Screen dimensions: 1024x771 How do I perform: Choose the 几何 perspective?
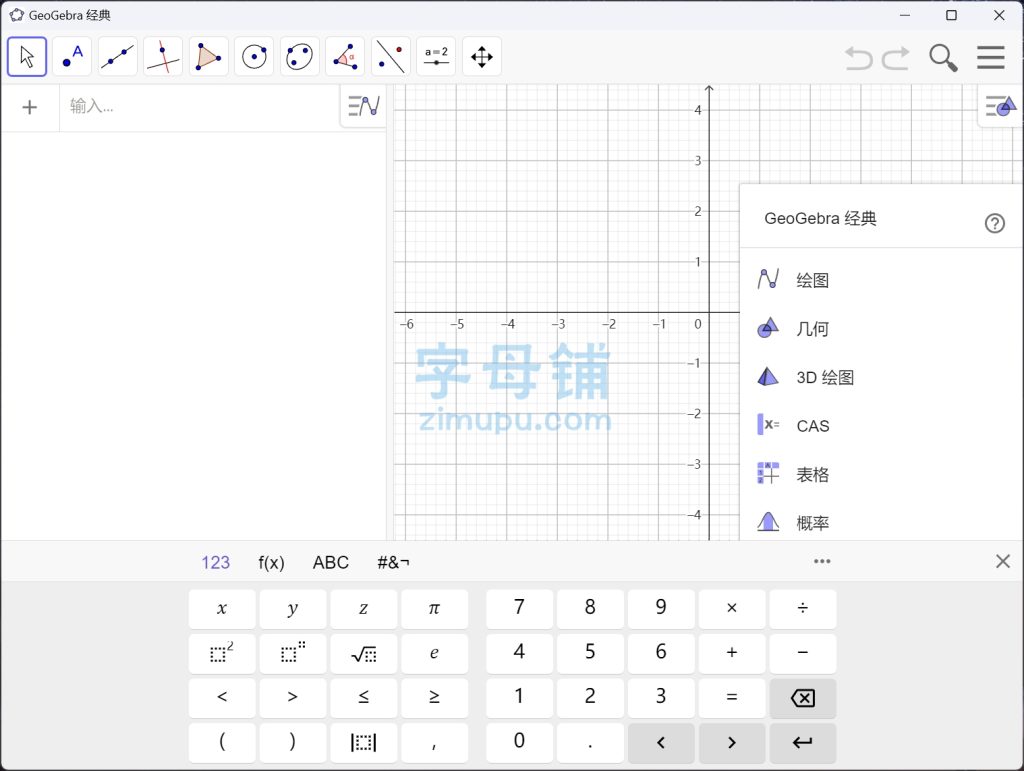[882, 328]
